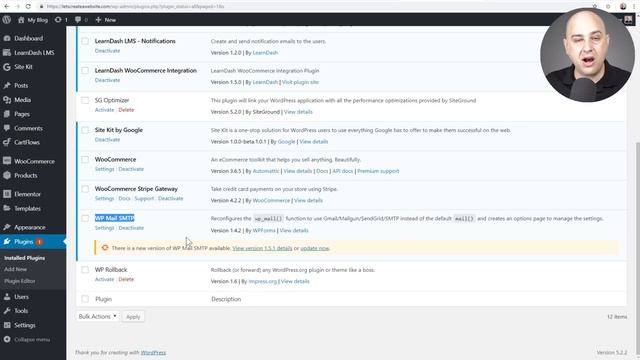640x360 pixels.
Task: Open LearnDash LMS sidebar menu
Action: point(33,53)
